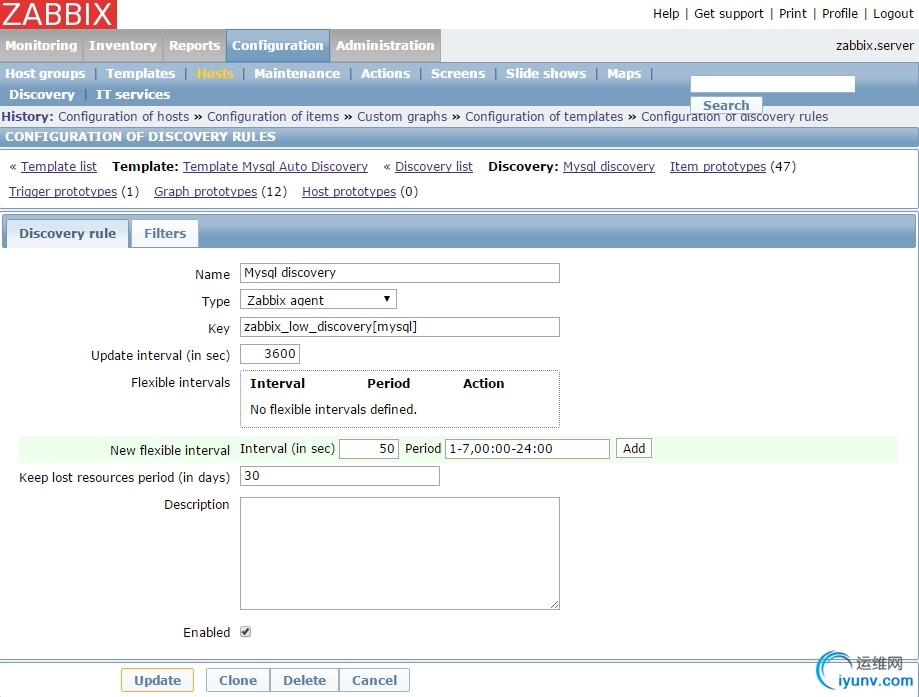This screenshot has width=919, height=697.
Task: Open the Maintenance submenu
Action: click(x=297, y=73)
